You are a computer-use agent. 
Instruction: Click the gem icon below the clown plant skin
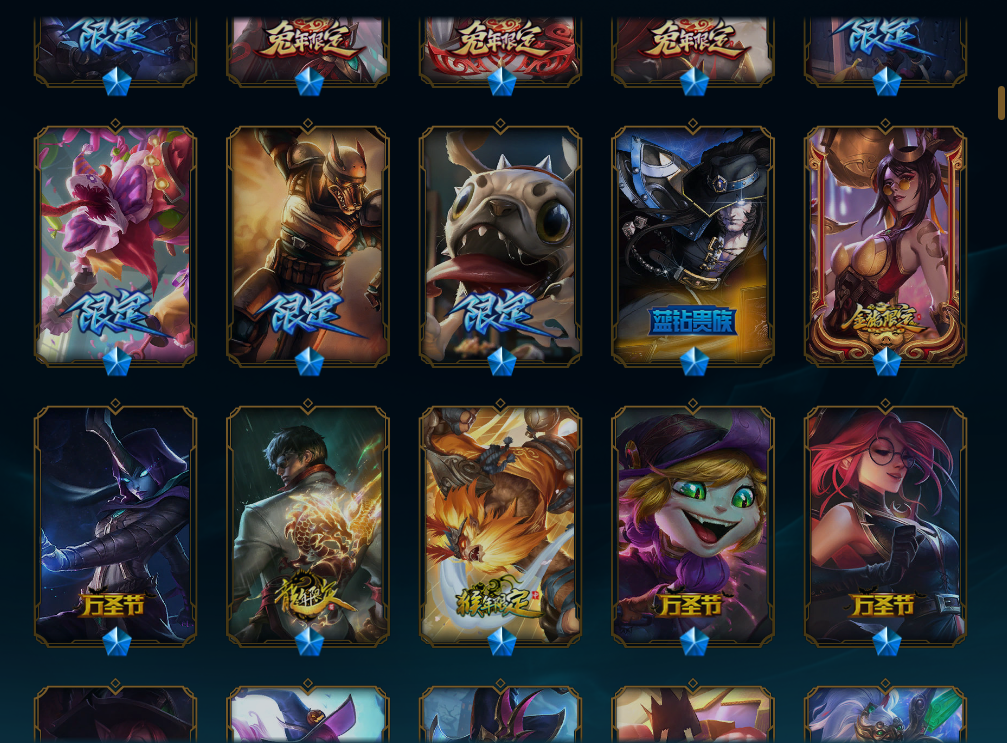(x=117, y=362)
